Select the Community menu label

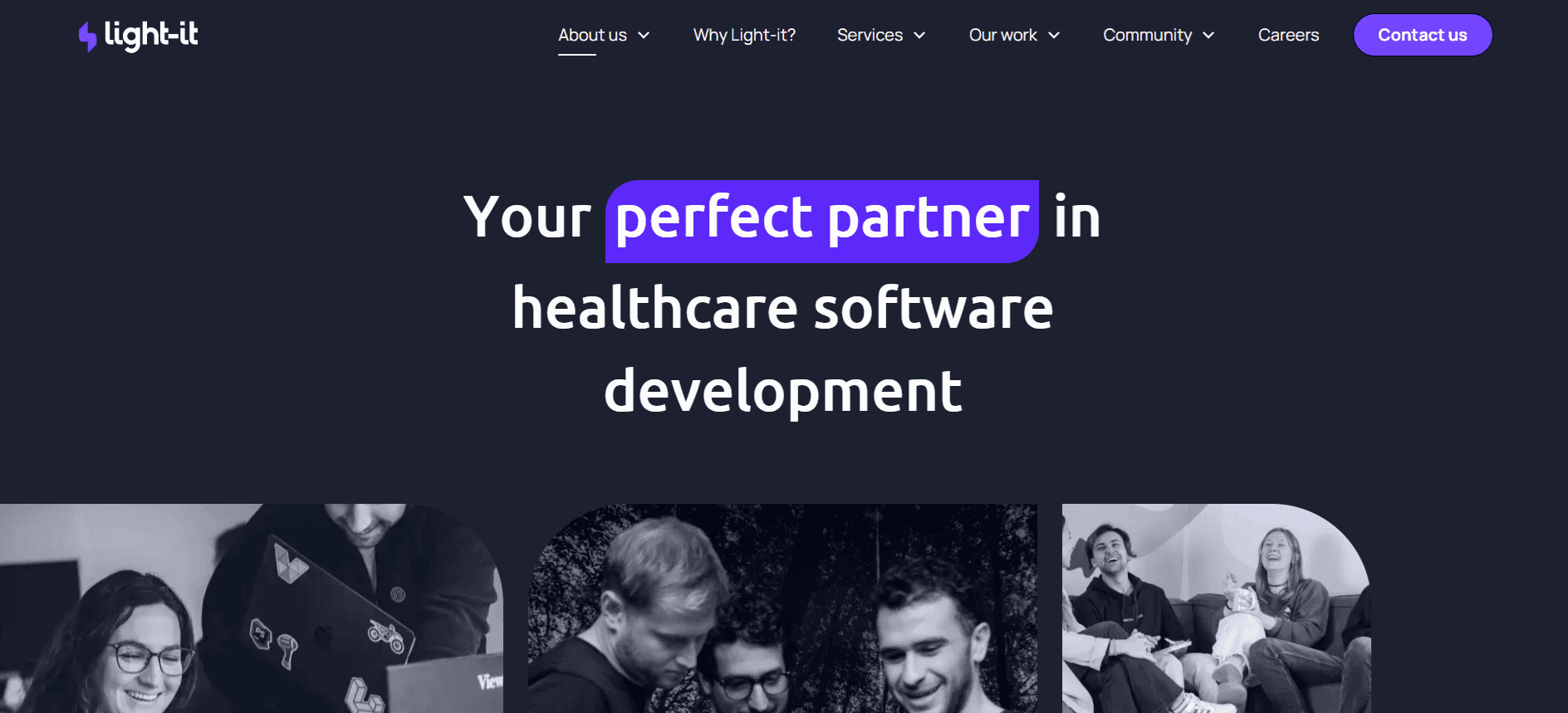click(1147, 35)
